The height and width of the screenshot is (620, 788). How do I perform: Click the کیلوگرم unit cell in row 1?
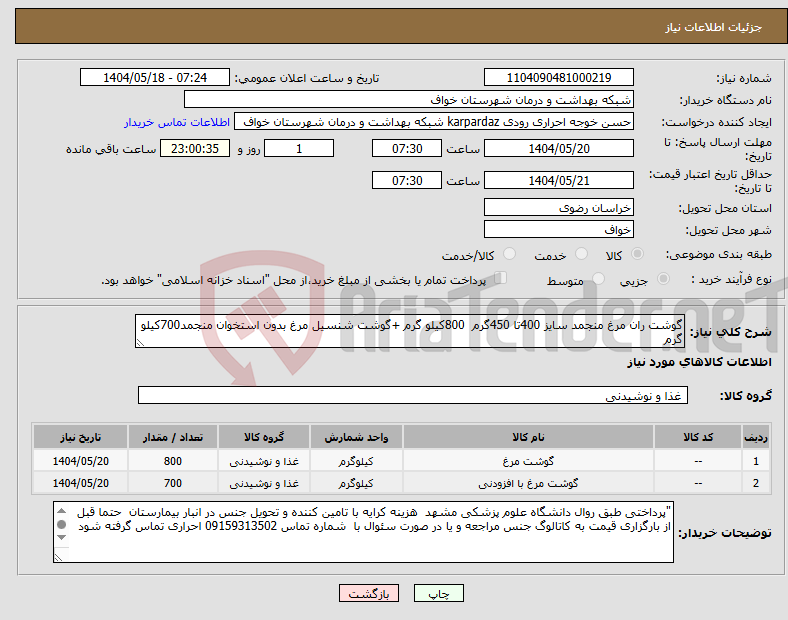click(x=356, y=461)
